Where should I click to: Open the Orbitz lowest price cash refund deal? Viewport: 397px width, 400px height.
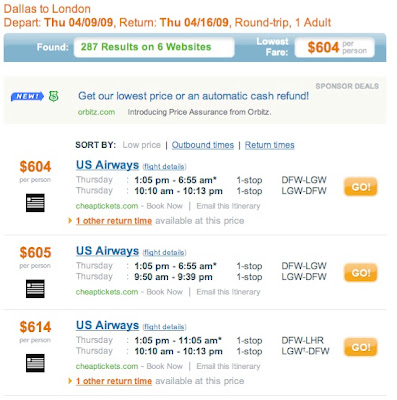[193, 96]
